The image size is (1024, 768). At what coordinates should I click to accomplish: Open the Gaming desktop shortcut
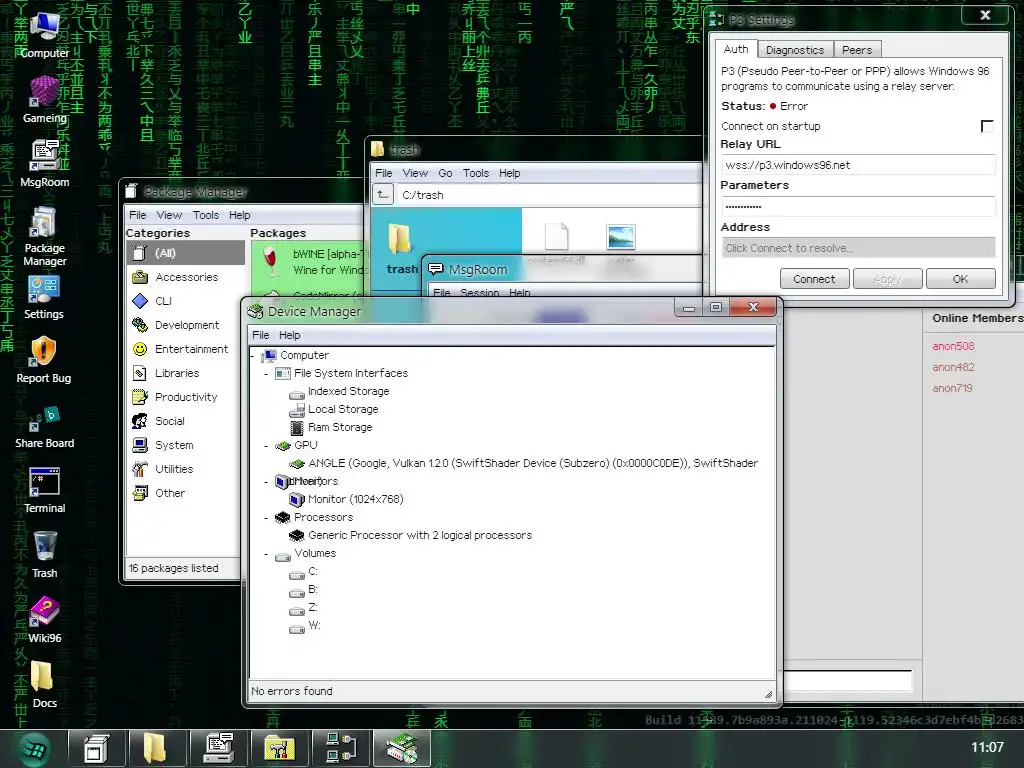(x=44, y=99)
